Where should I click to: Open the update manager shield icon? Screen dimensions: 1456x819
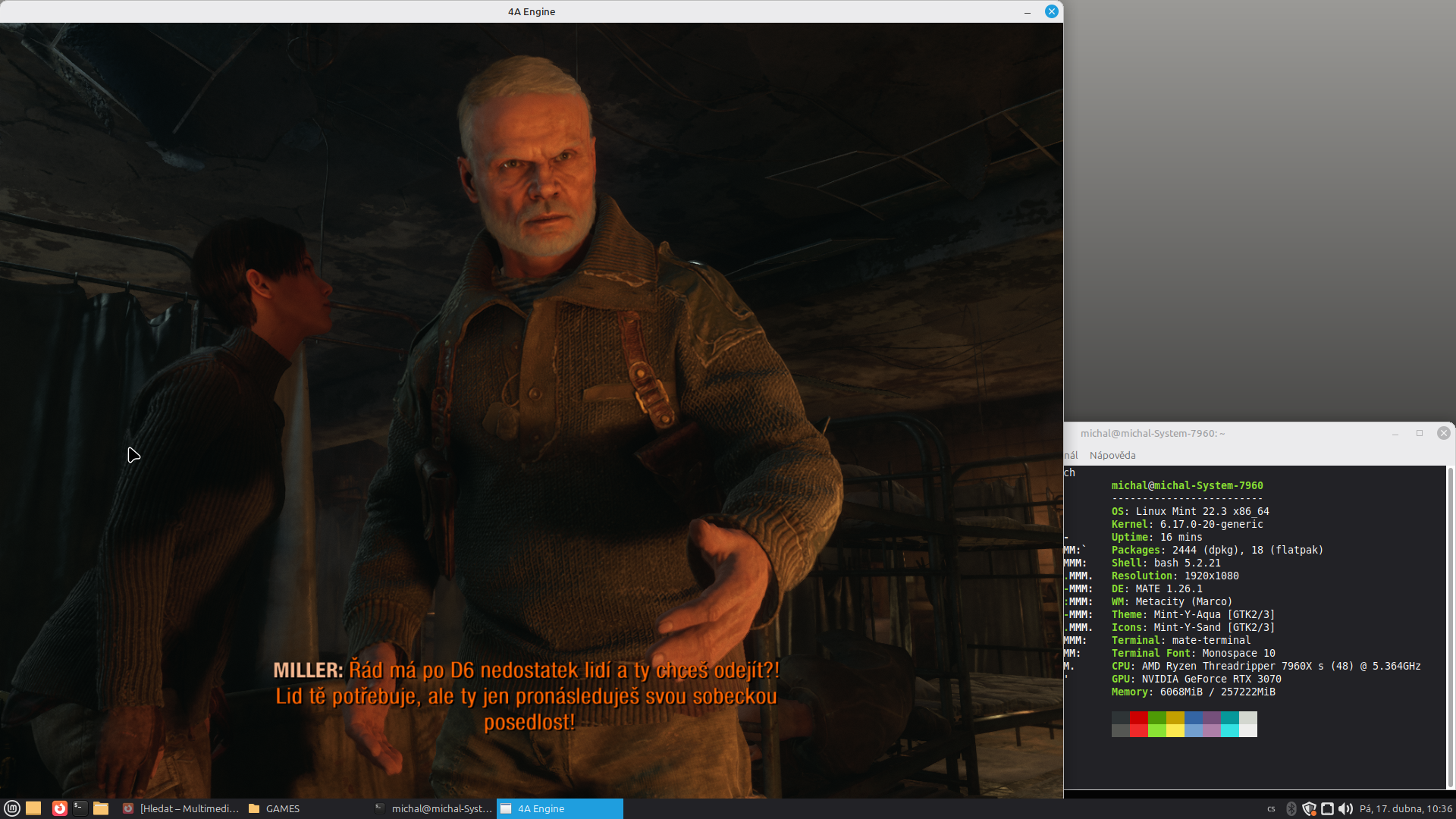pyautogui.click(x=1309, y=808)
